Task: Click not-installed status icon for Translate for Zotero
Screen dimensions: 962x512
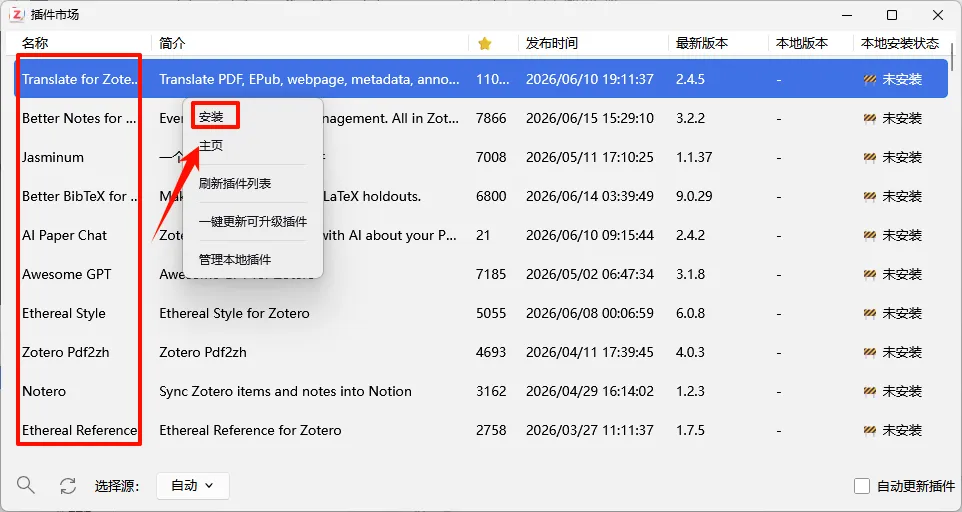Action: [869, 79]
